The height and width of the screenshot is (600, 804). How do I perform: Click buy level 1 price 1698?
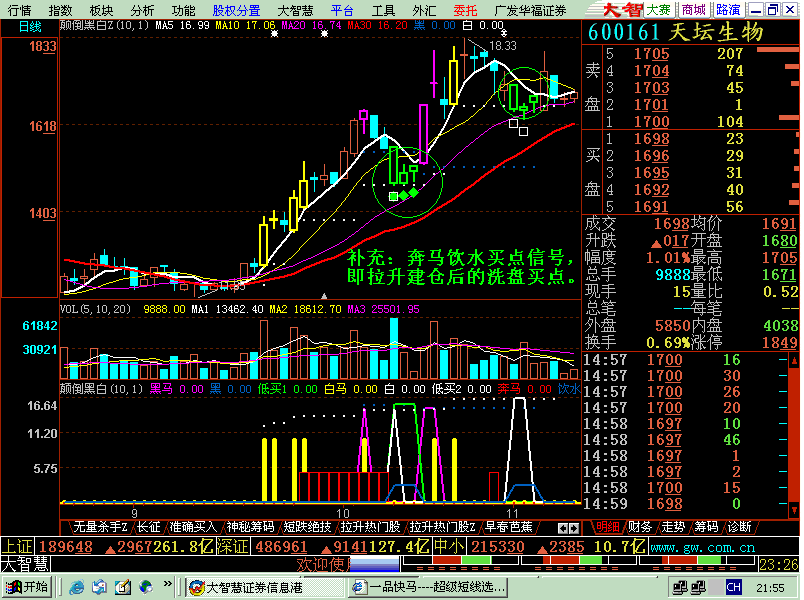tap(651, 138)
